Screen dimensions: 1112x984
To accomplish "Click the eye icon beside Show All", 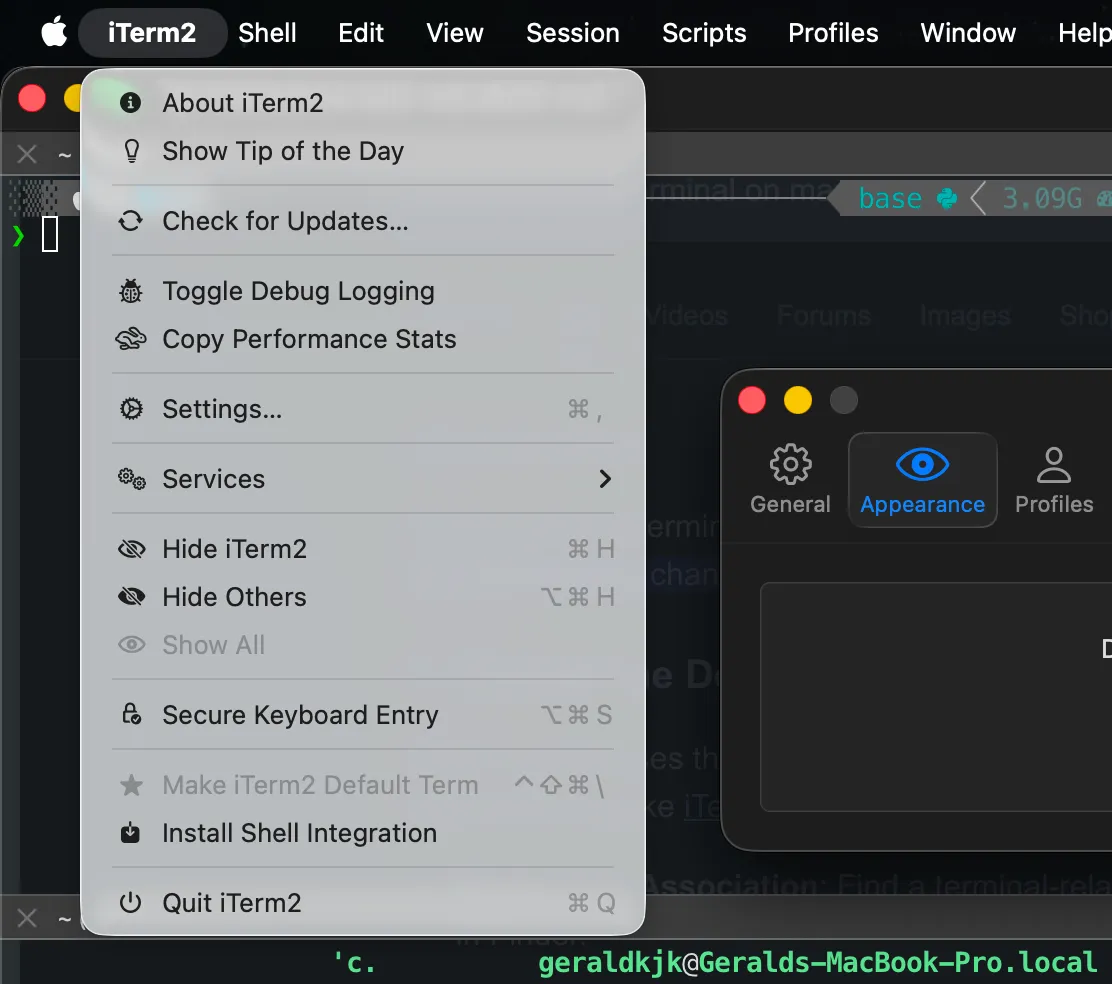I will (131, 645).
